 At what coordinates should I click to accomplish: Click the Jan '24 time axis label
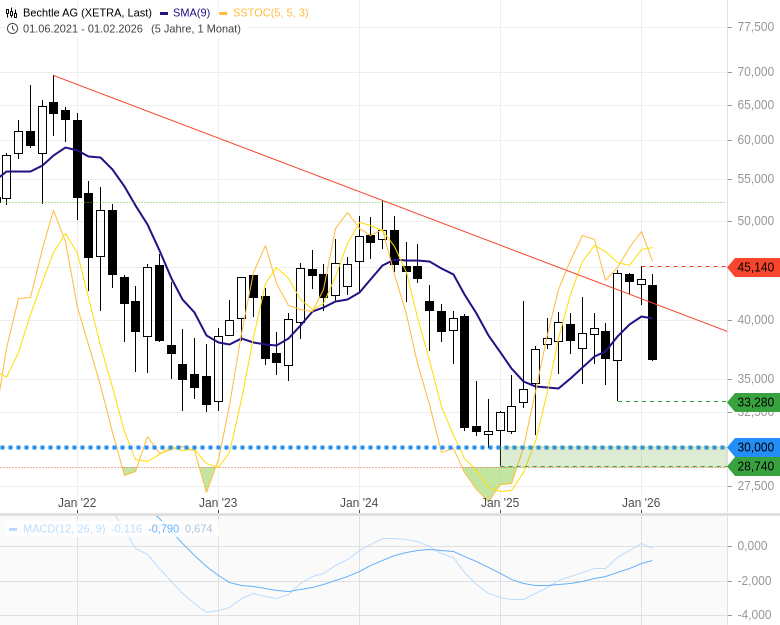click(359, 503)
